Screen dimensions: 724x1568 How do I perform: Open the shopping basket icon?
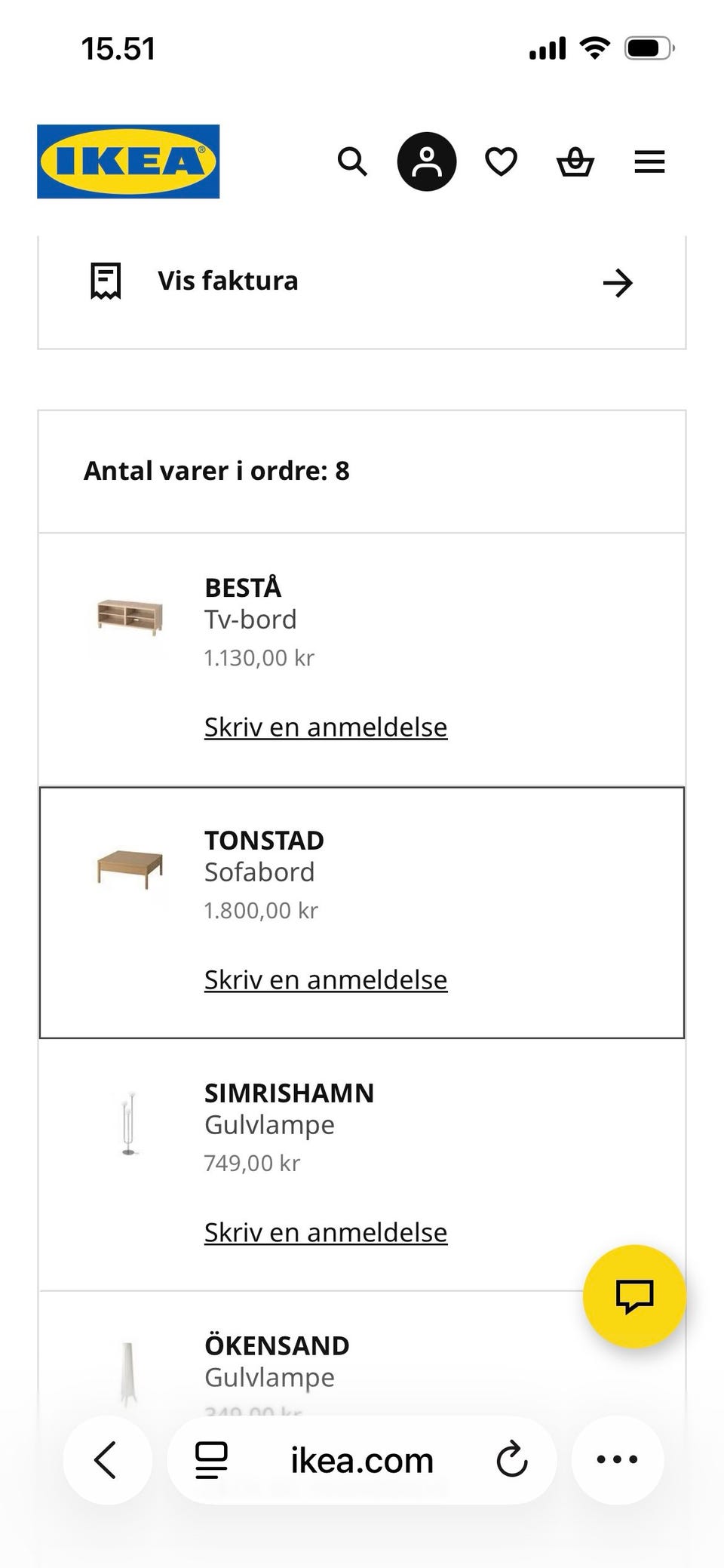[x=575, y=161]
